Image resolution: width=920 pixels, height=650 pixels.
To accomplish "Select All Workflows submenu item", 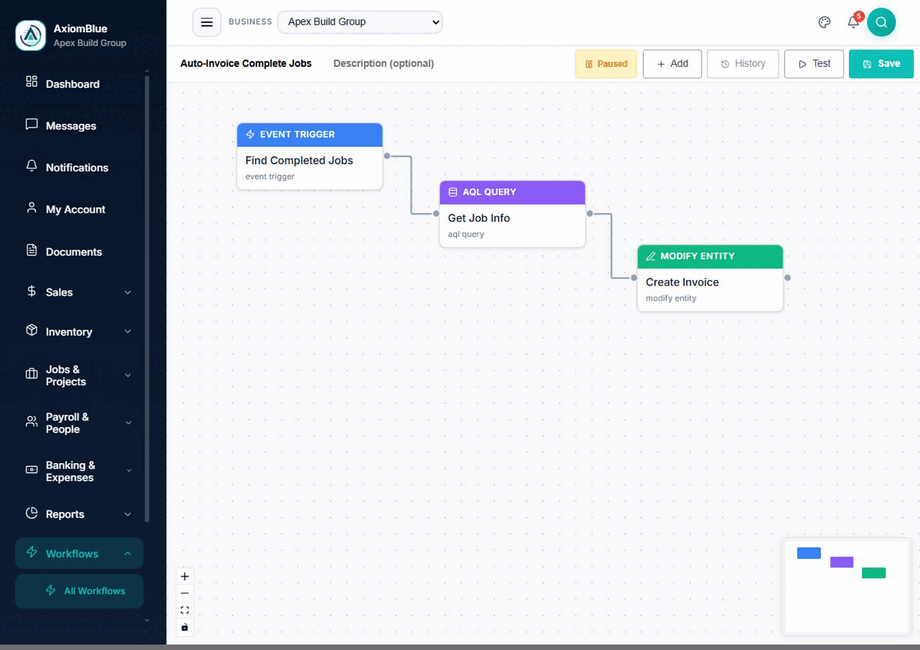I will tap(79, 591).
